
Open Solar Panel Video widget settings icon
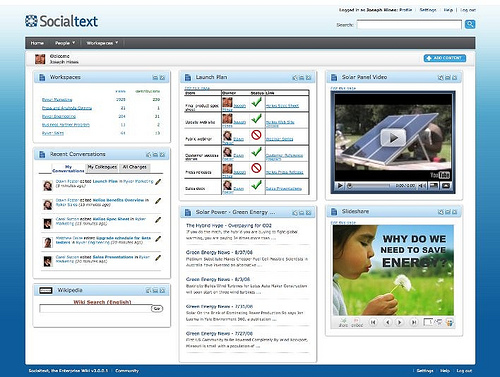441,78
